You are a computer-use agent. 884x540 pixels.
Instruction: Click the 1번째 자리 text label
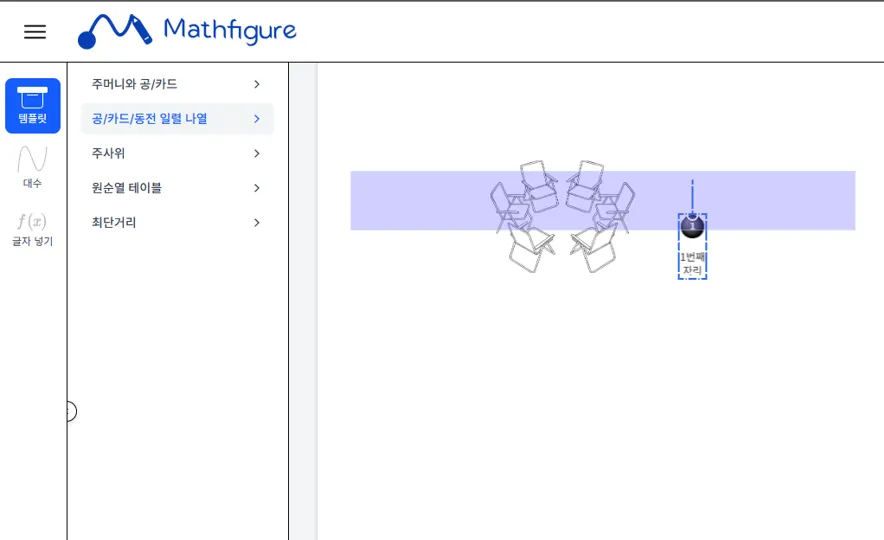click(x=692, y=264)
